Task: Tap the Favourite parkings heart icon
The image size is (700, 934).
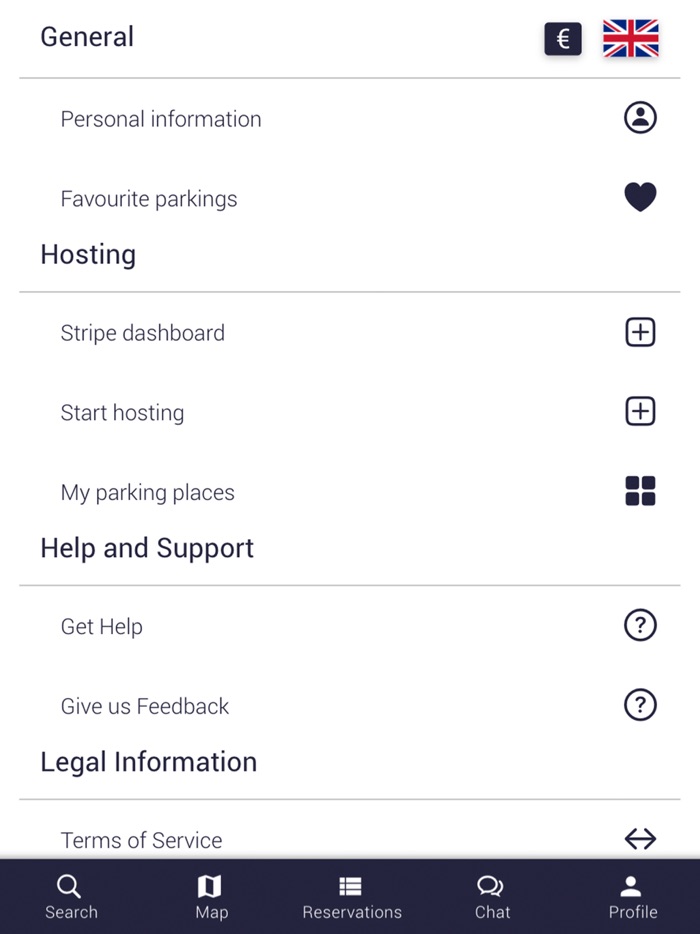Action: (640, 198)
